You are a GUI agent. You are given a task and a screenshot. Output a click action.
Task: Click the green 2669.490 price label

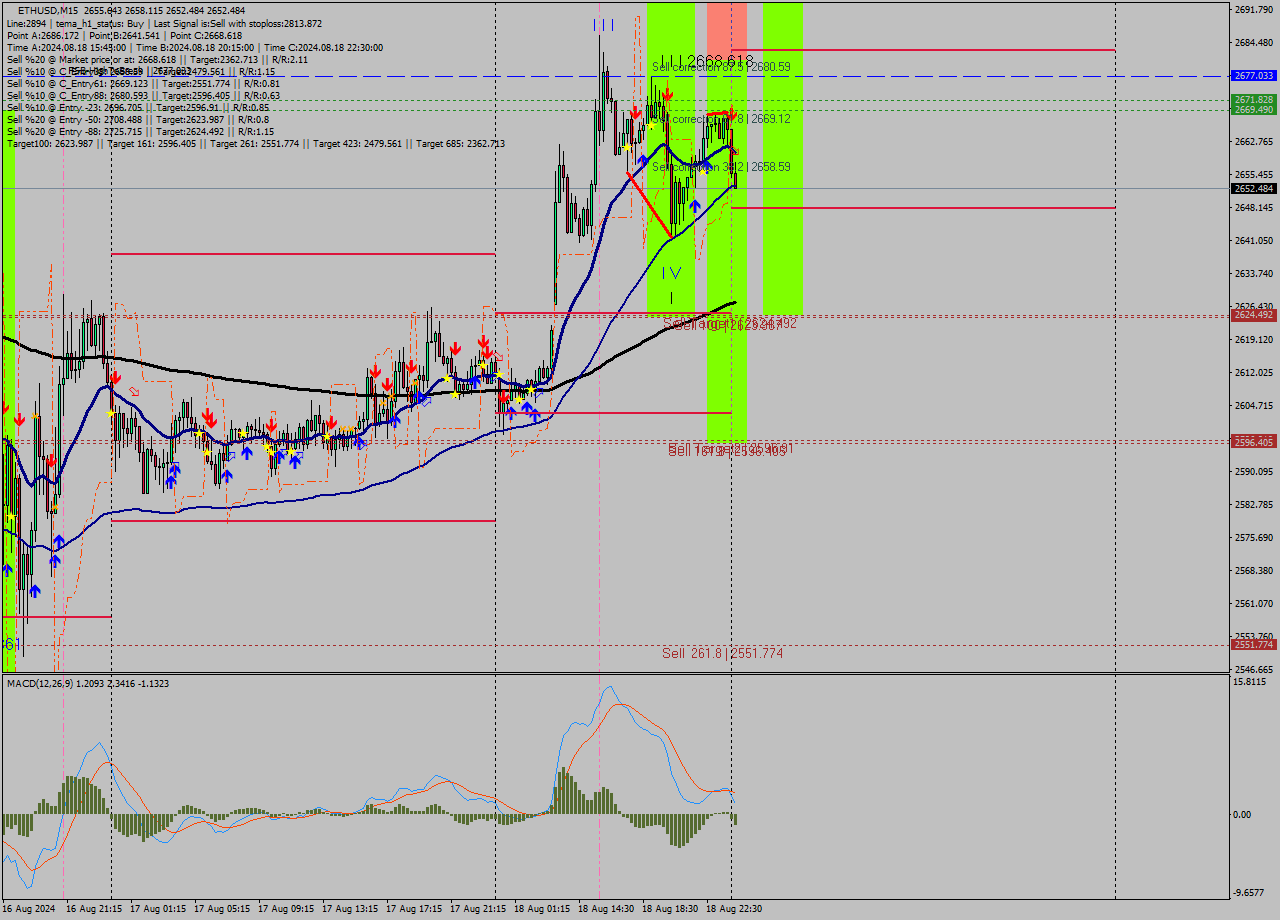1253,109
